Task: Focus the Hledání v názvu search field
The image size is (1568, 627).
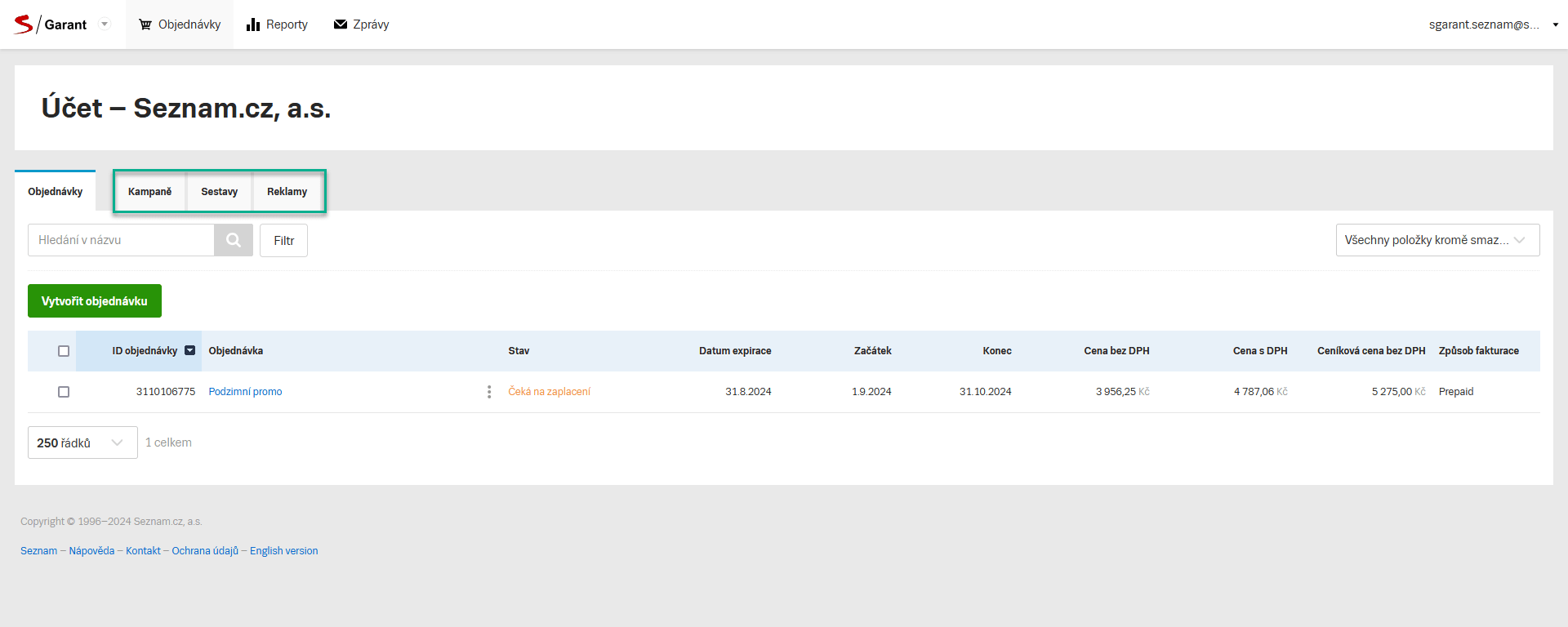Action: 121,240
